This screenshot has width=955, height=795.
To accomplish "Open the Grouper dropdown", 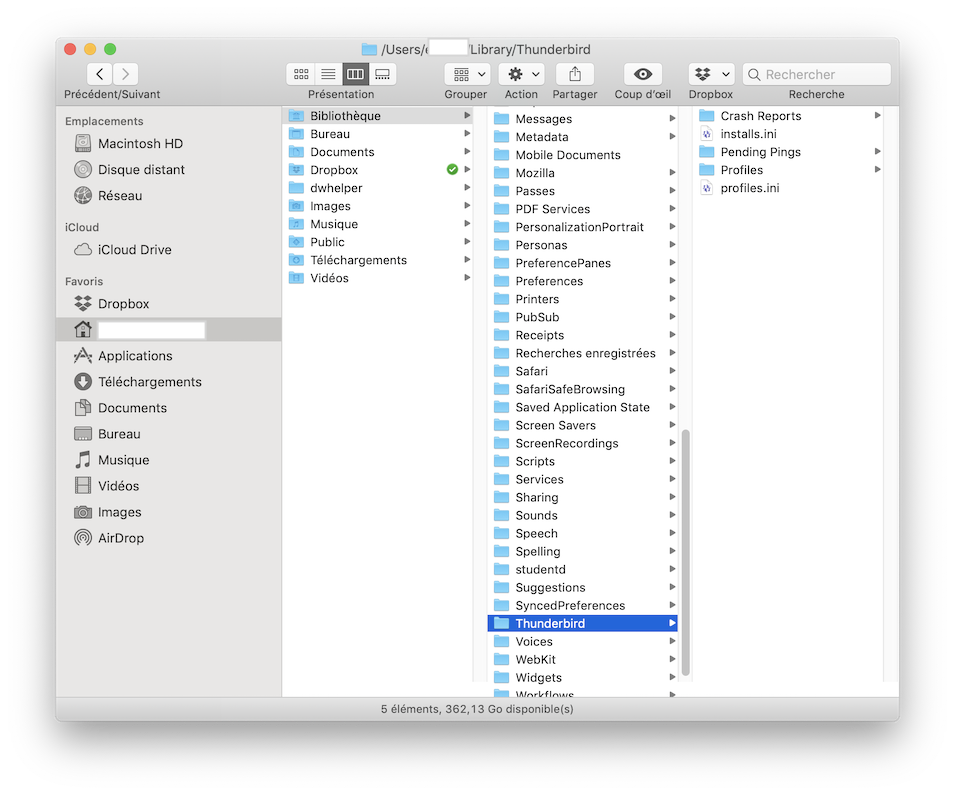I will pyautogui.click(x=467, y=74).
